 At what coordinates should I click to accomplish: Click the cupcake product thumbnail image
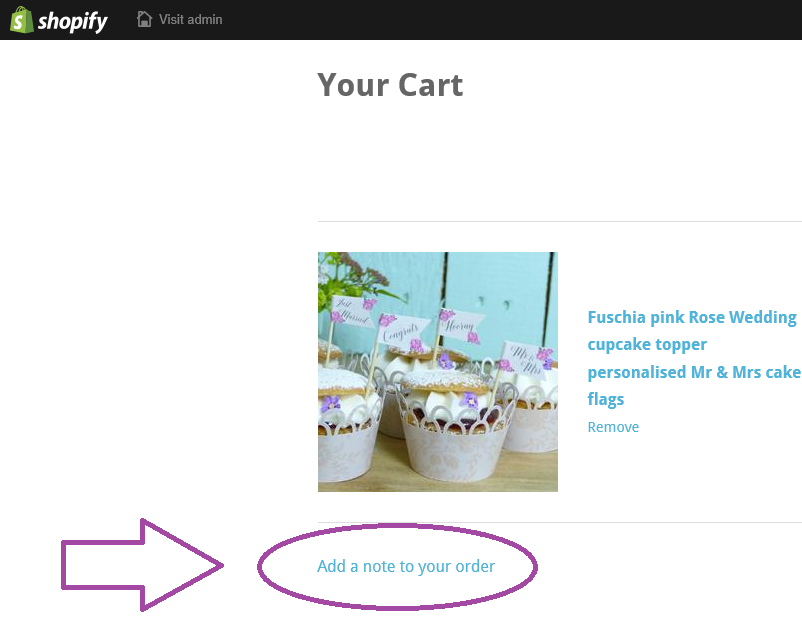point(438,372)
